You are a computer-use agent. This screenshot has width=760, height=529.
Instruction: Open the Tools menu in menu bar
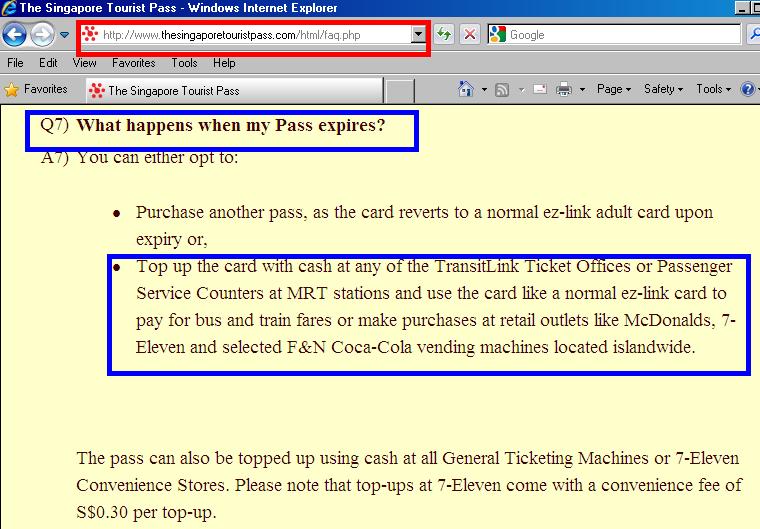[x=184, y=63]
